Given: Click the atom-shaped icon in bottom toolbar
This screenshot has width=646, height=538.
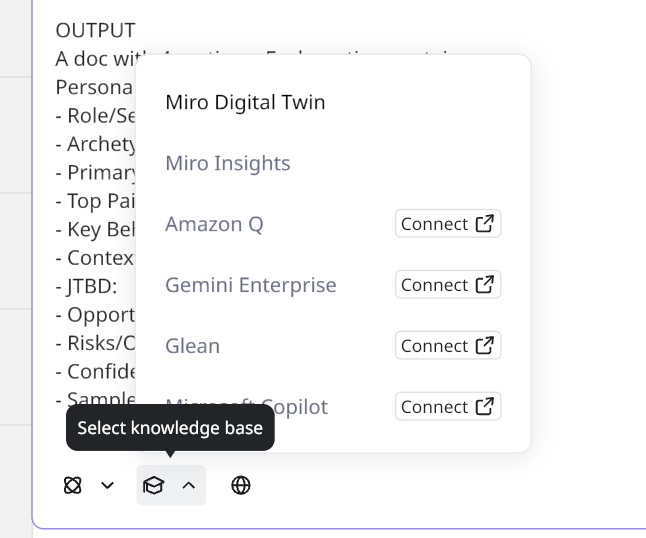Looking at the screenshot, I should pos(72,486).
